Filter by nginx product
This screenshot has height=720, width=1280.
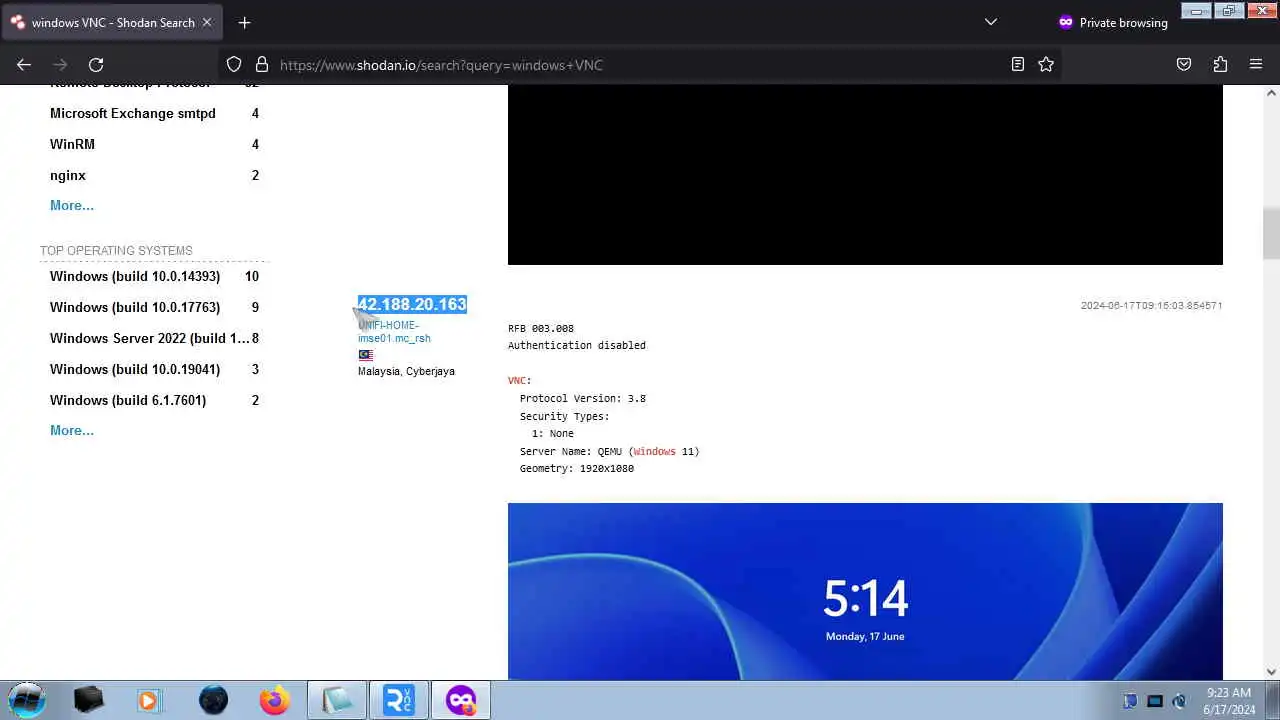click(x=68, y=175)
